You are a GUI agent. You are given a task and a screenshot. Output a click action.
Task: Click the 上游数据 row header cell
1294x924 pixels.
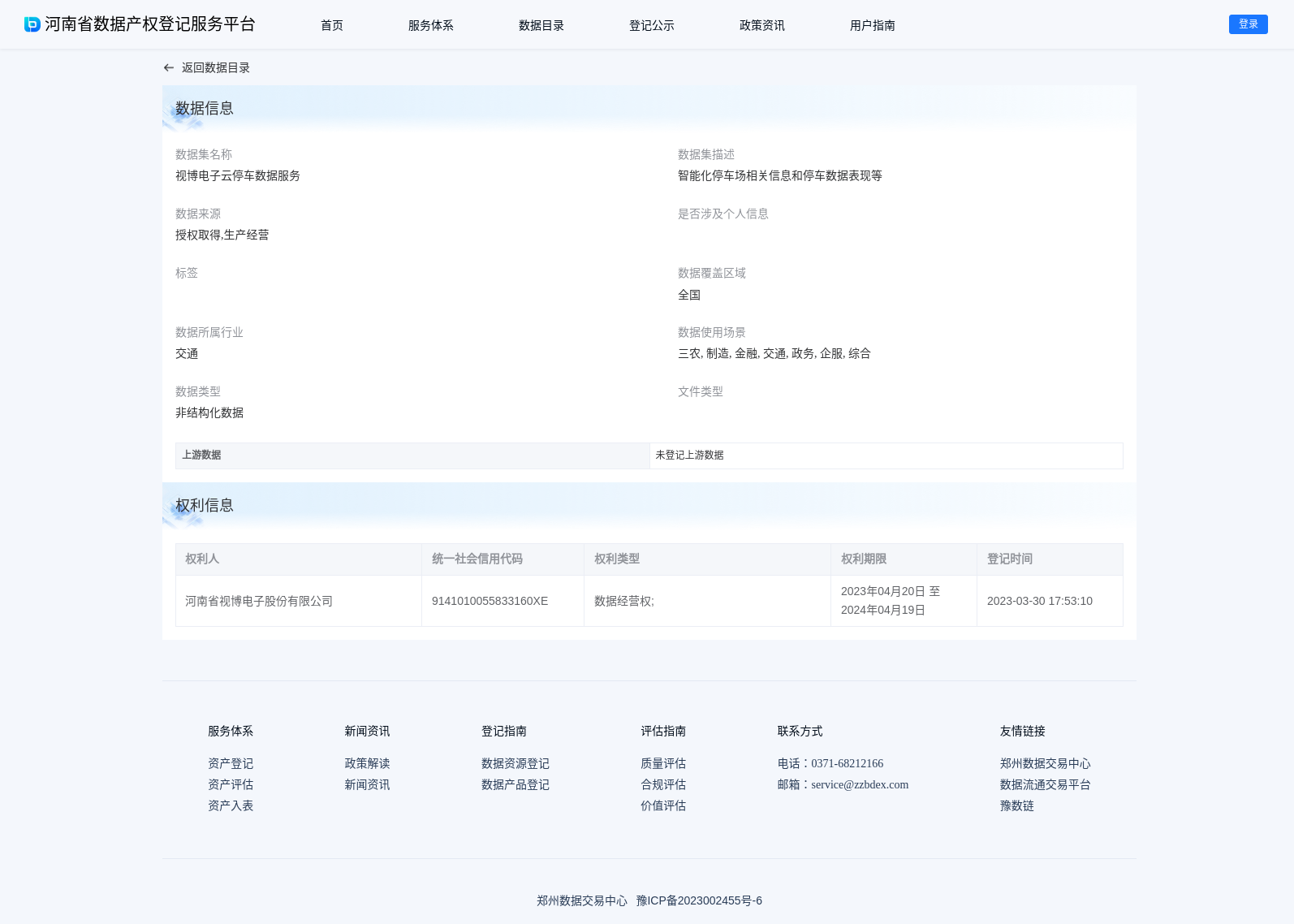click(412, 456)
